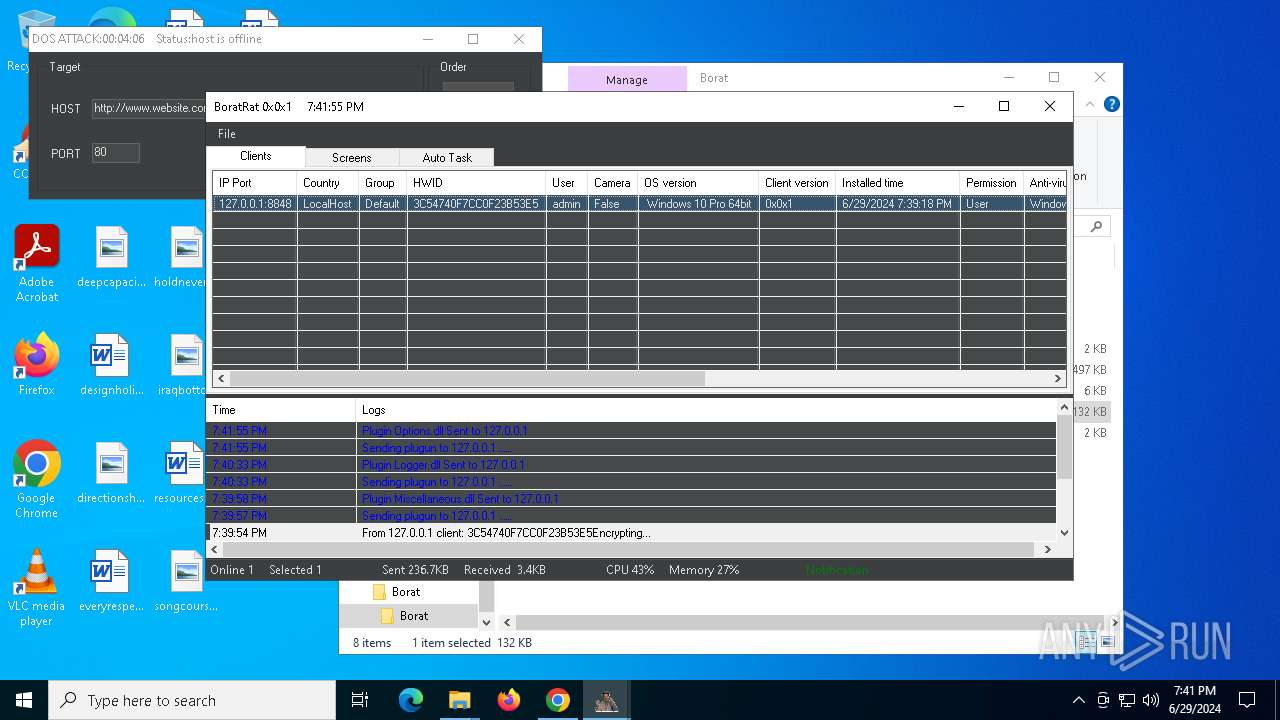Open Task View from the taskbar
This screenshot has height=720, width=1280.
tap(360, 700)
